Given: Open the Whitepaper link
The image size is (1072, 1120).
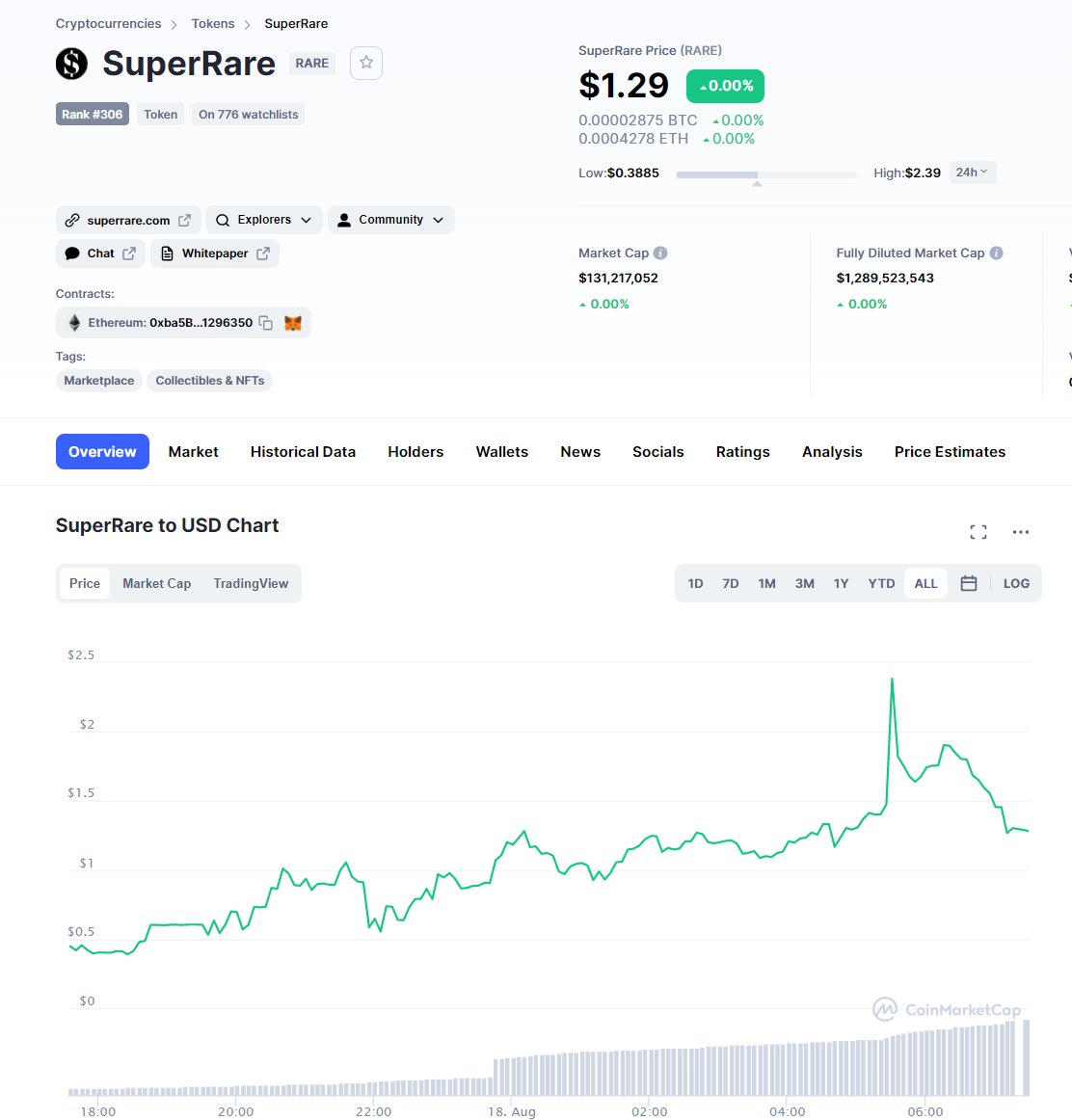Looking at the screenshot, I should [215, 253].
